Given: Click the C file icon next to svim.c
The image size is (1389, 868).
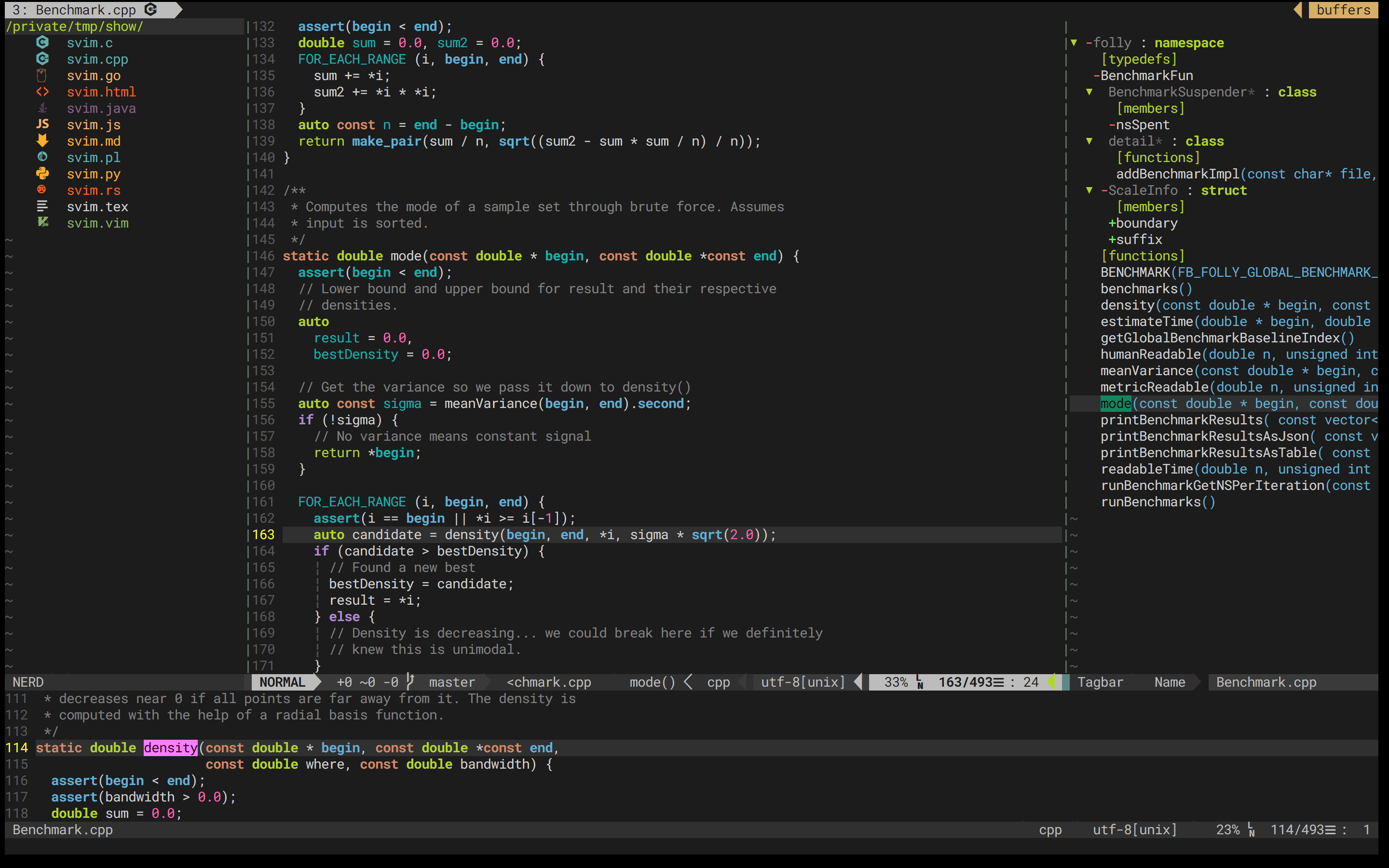Looking at the screenshot, I should pyautogui.click(x=42, y=42).
